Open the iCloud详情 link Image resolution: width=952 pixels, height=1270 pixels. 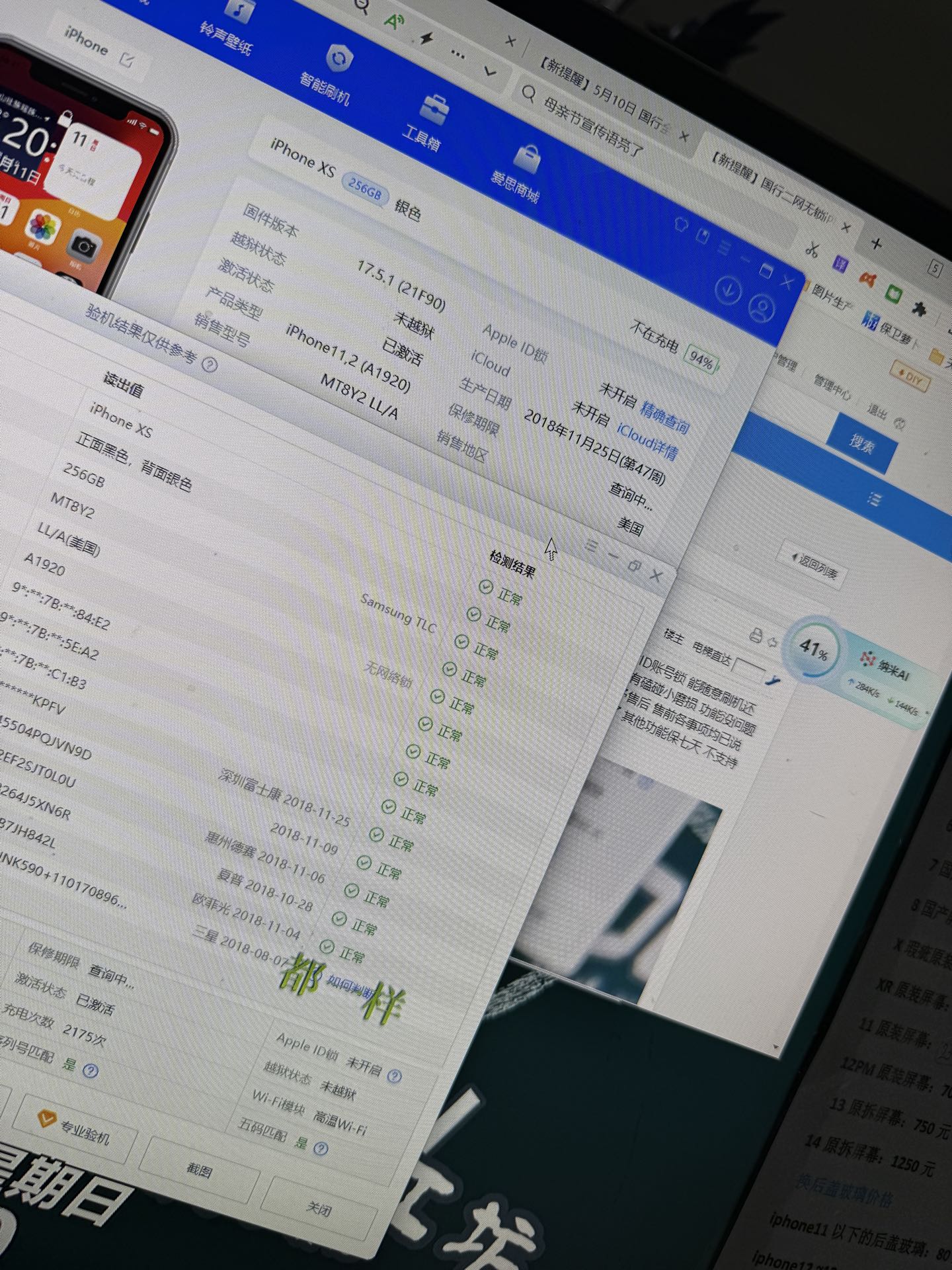point(647,441)
